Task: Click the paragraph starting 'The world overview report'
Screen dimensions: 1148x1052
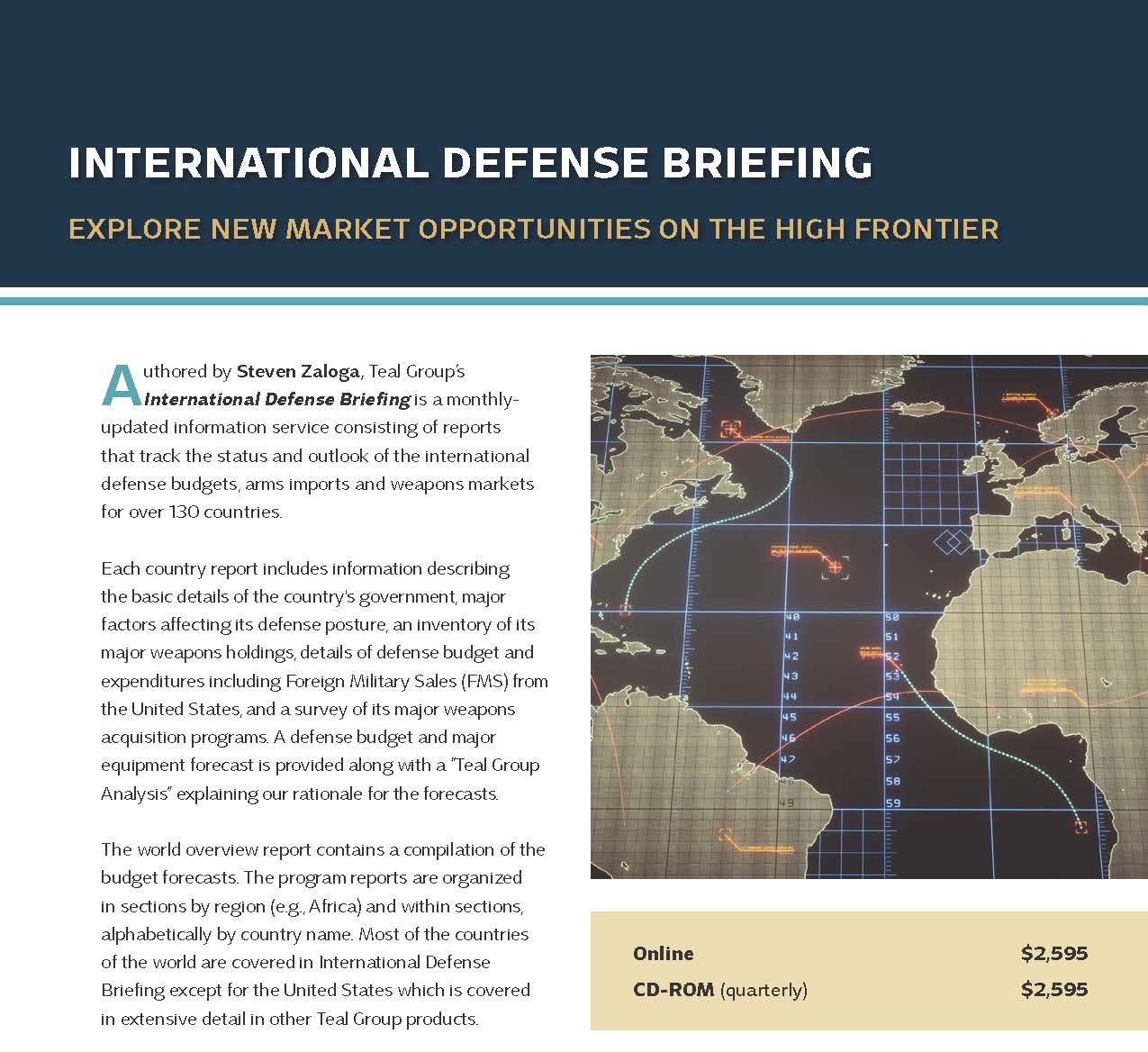Action: pyautogui.click(x=322, y=933)
